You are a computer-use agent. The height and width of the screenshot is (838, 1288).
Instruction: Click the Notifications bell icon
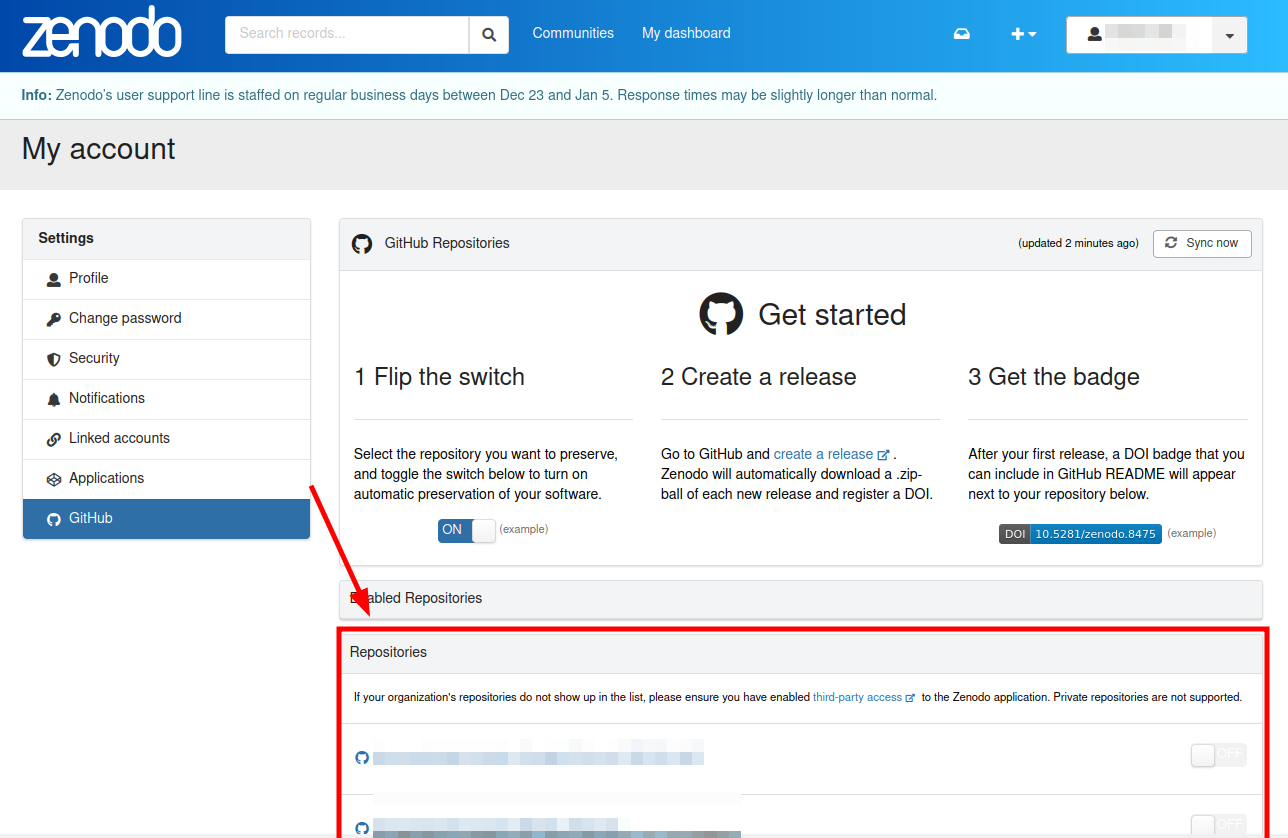[54, 399]
